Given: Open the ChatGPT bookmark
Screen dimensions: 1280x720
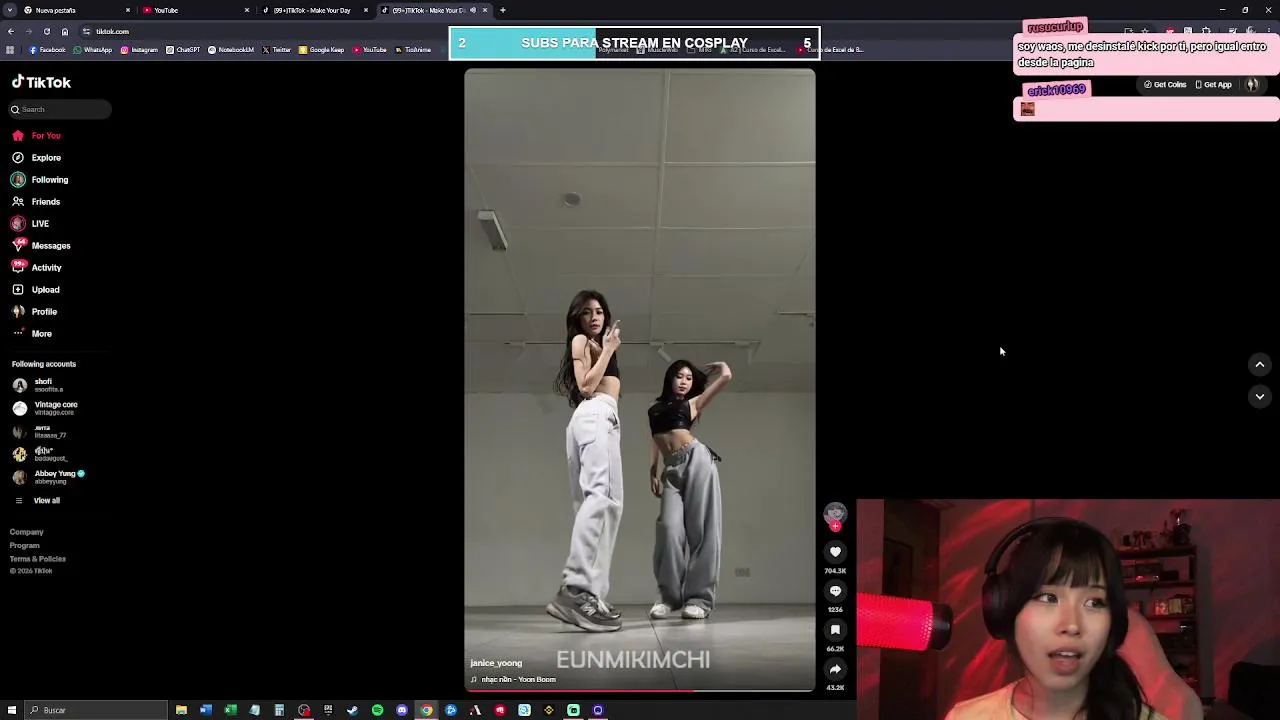Looking at the screenshot, I should [x=183, y=50].
